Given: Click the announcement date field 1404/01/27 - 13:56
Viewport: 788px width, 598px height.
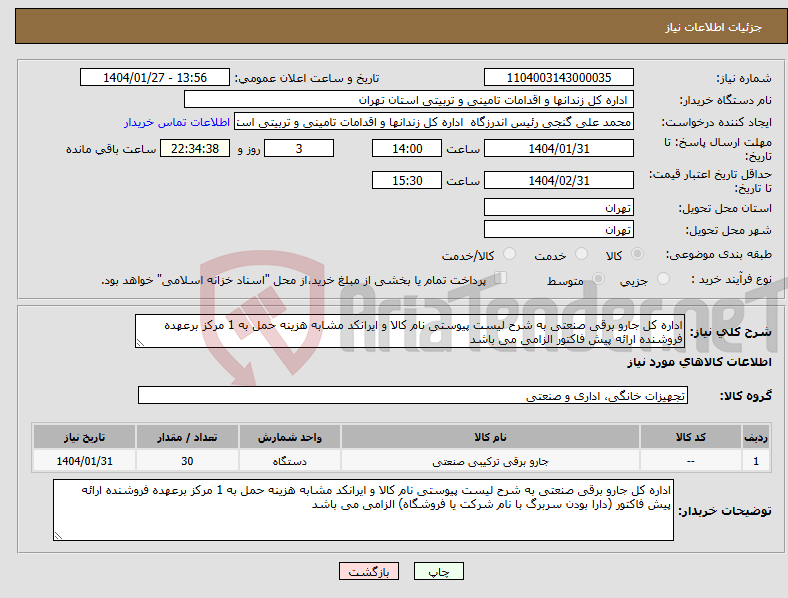Looking at the screenshot, I should [x=155, y=77].
